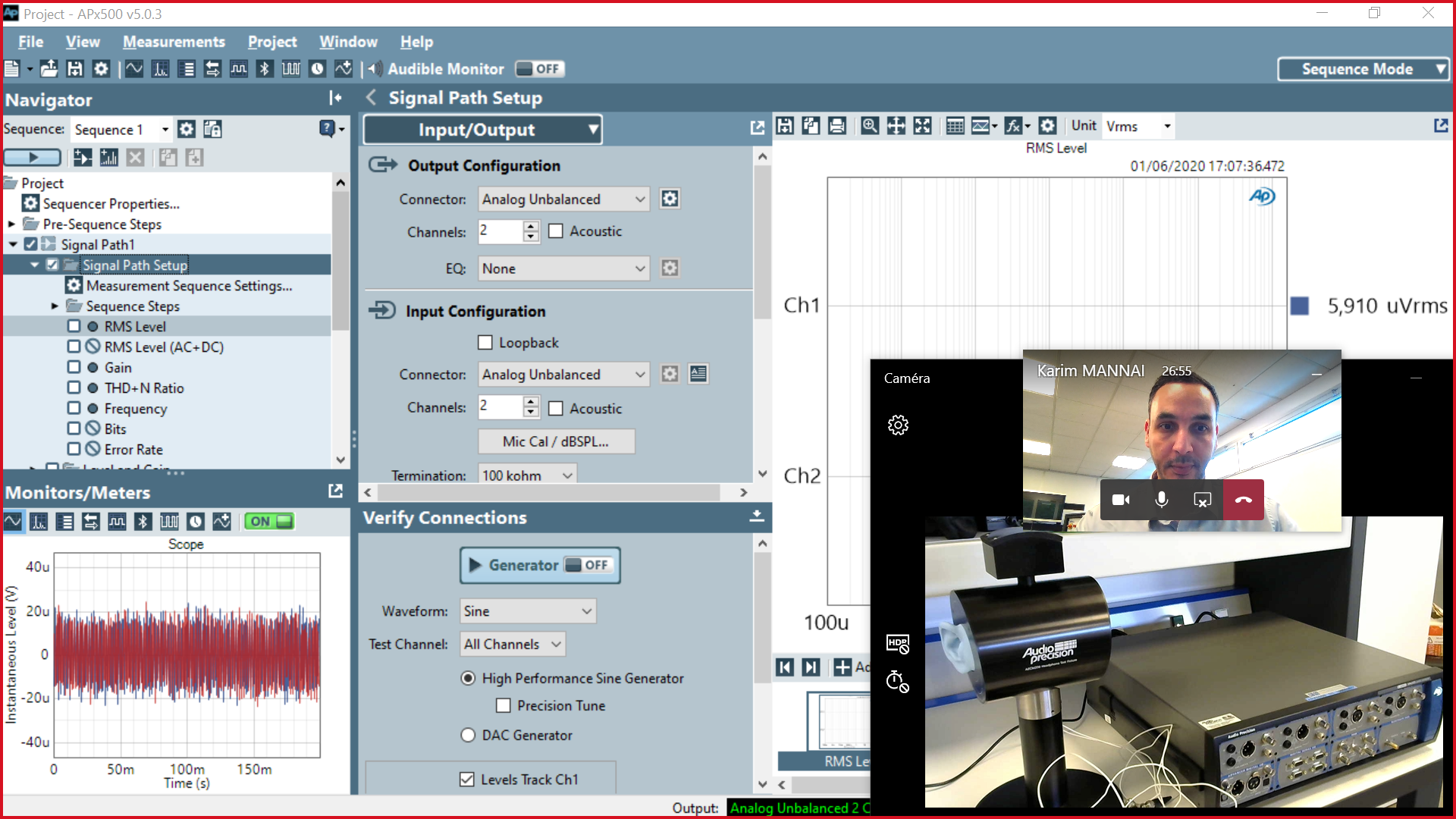Screen dimensions: 1456x819
Task: Click the Audible Monitor speaker icon
Action: (375, 69)
